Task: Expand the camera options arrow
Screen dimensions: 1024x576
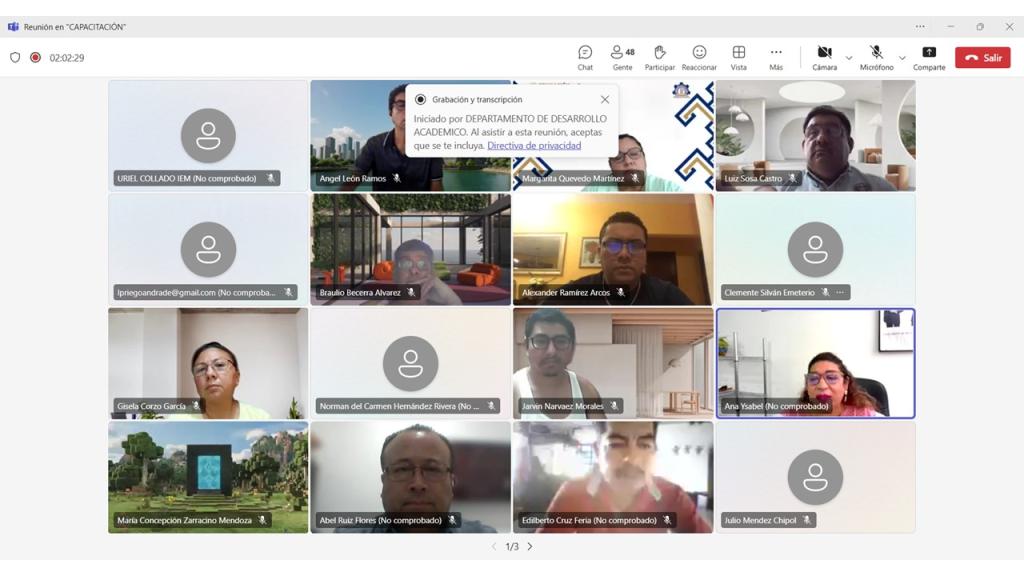Action: point(849,58)
